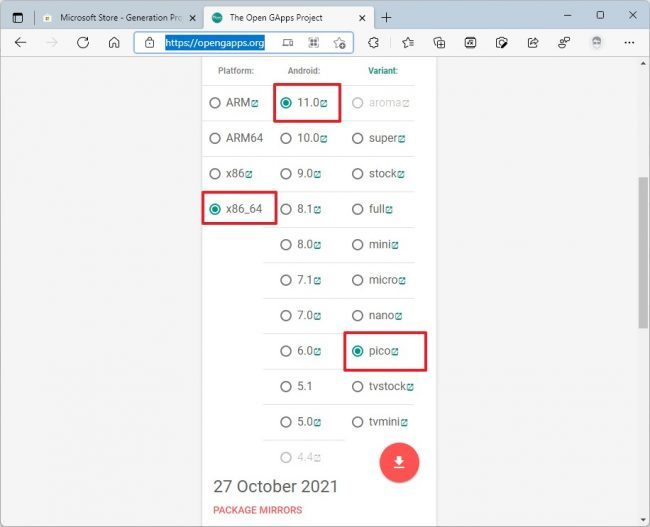This screenshot has height=527, width=650.
Task: Choose Android 10.0 option
Action: (x=286, y=138)
